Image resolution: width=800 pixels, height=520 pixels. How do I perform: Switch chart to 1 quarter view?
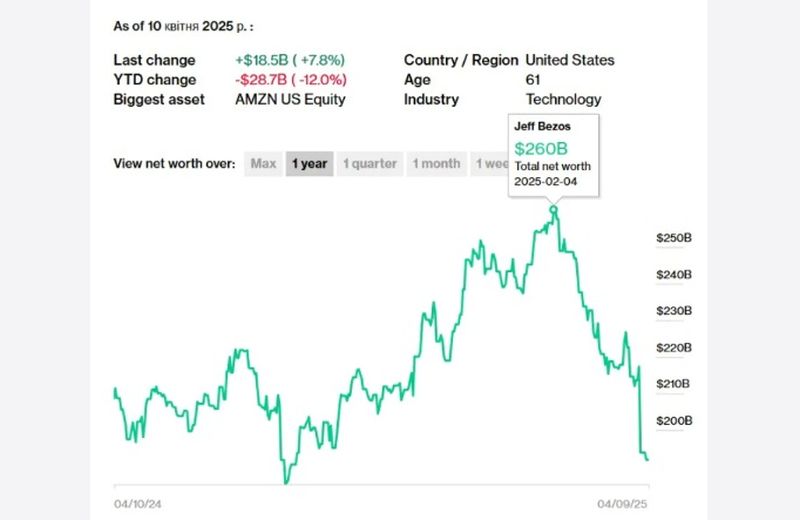(370, 164)
